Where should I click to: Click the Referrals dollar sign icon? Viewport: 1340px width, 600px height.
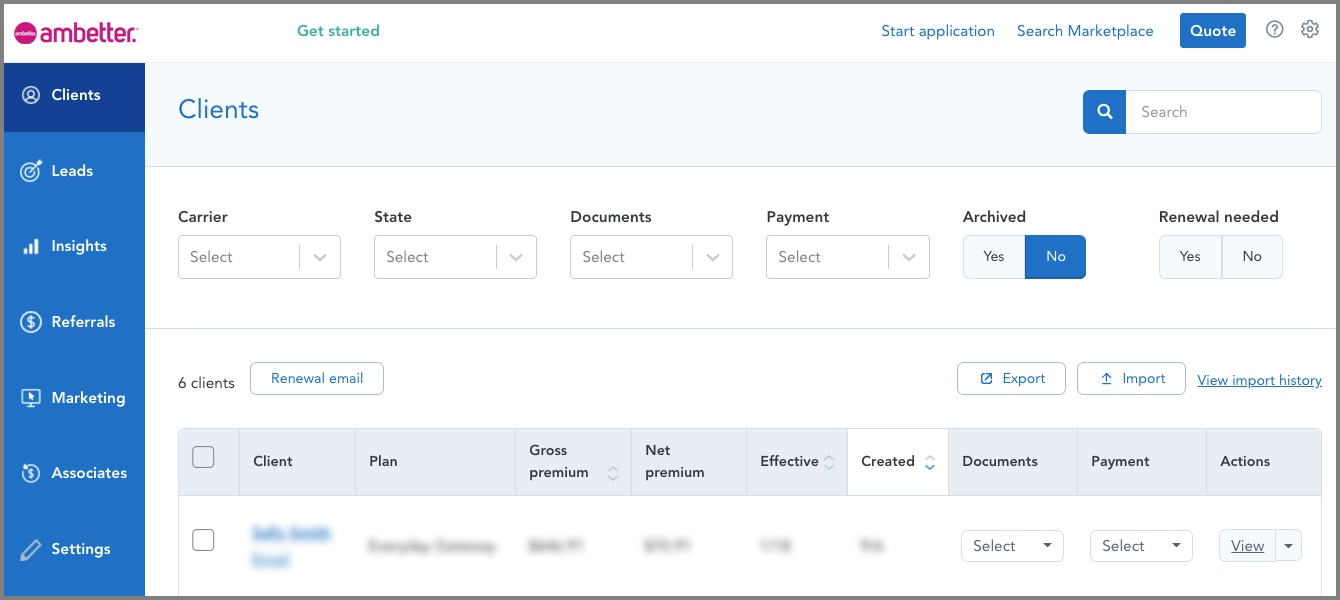31,322
